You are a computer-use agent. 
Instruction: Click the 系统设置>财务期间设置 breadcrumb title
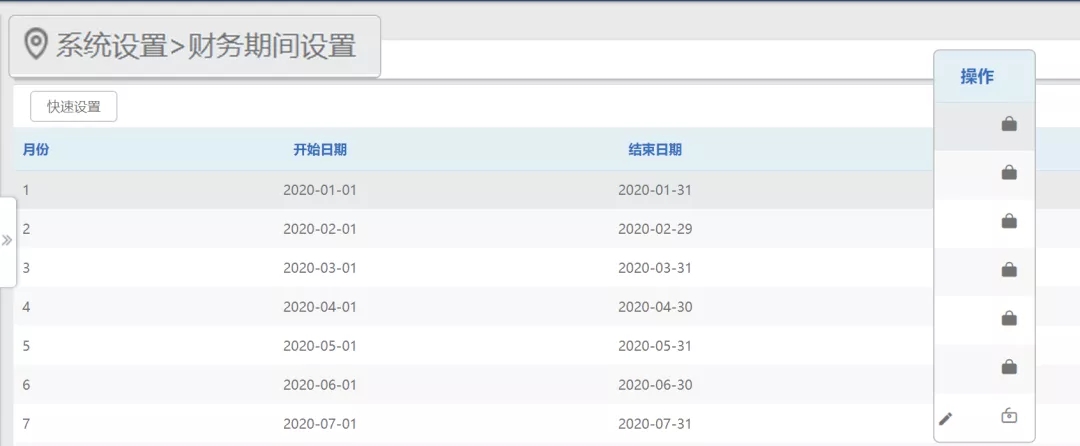click(x=206, y=46)
